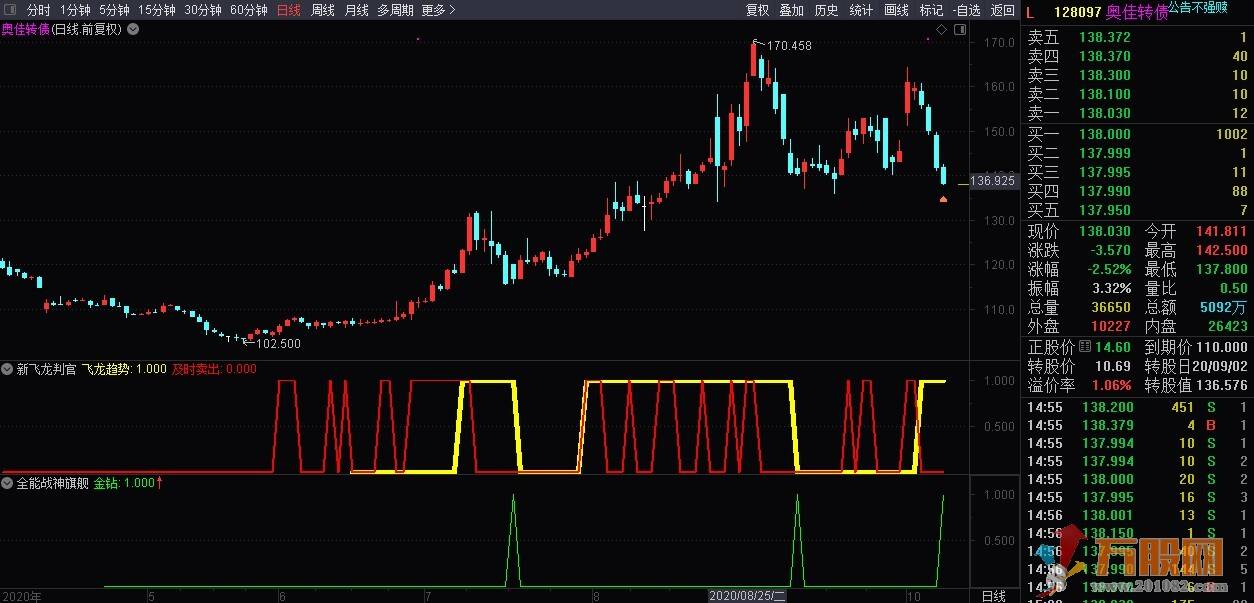
Task: Switch to the 月线 monthly tab
Action: click(356, 10)
